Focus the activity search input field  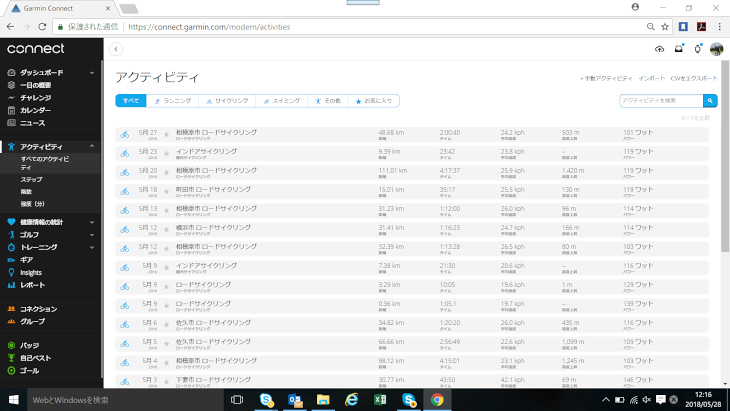(x=661, y=101)
